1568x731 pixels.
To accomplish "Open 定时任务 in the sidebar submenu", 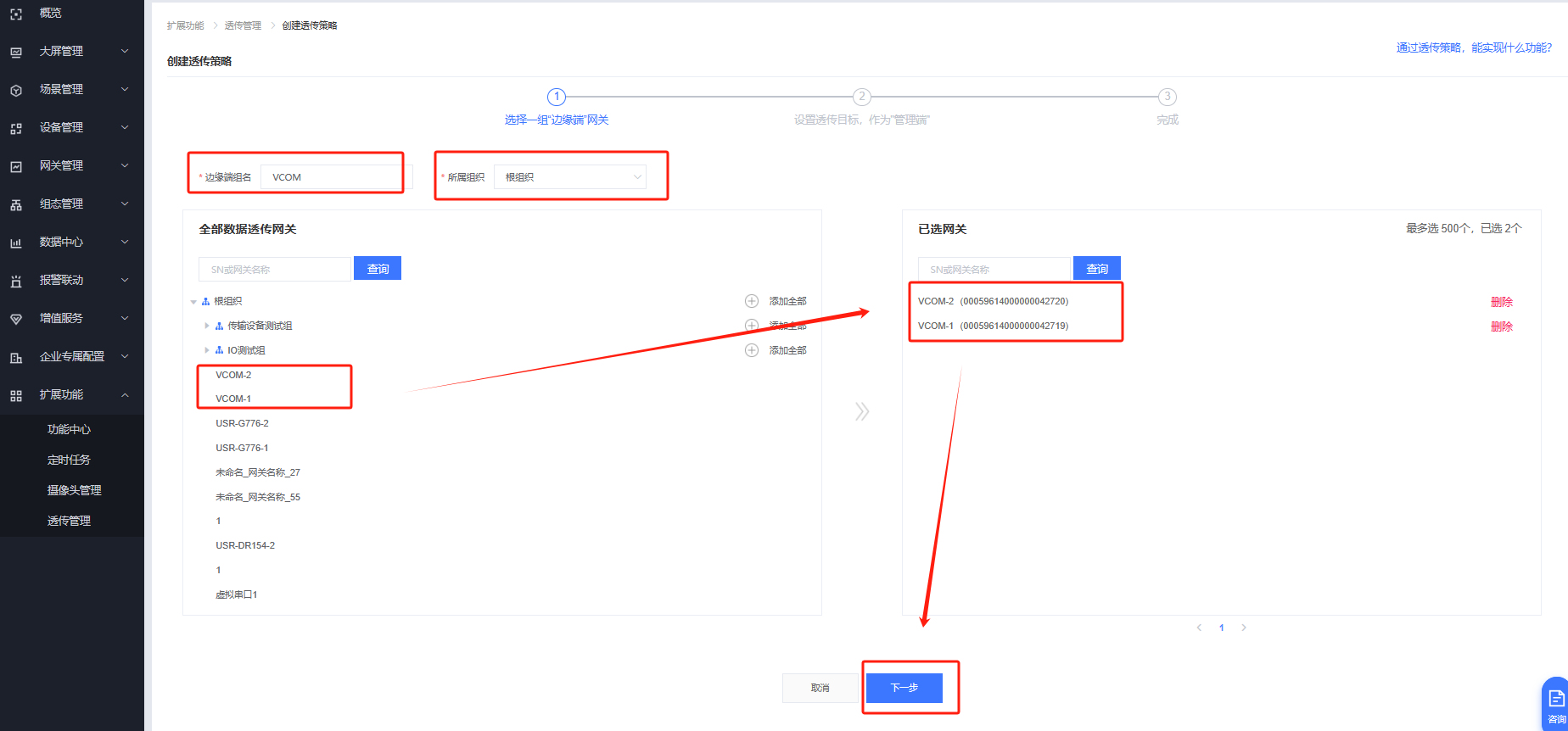I will 69,460.
